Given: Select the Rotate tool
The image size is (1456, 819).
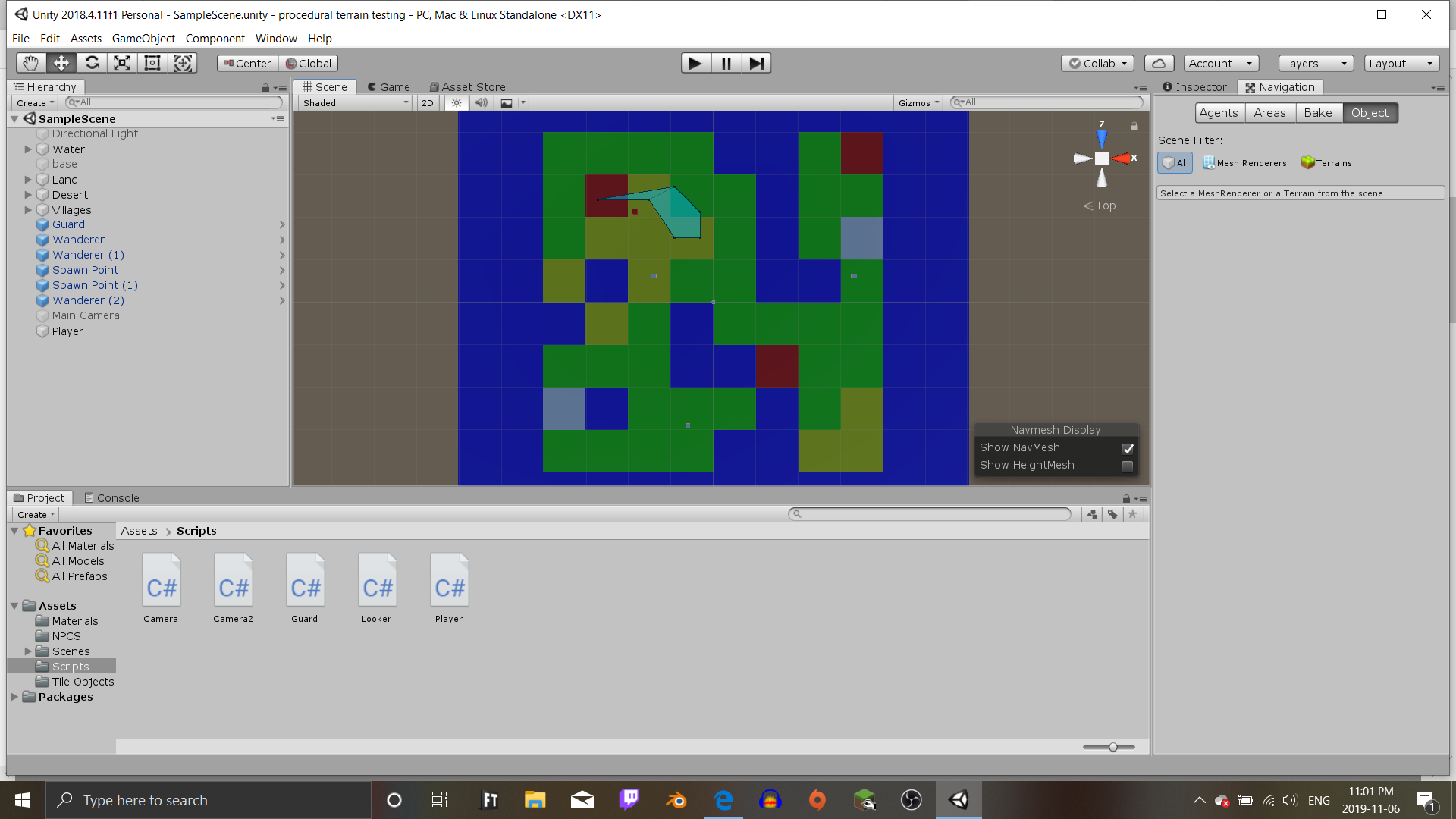Looking at the screenshot, I should (x=92, y=63).
